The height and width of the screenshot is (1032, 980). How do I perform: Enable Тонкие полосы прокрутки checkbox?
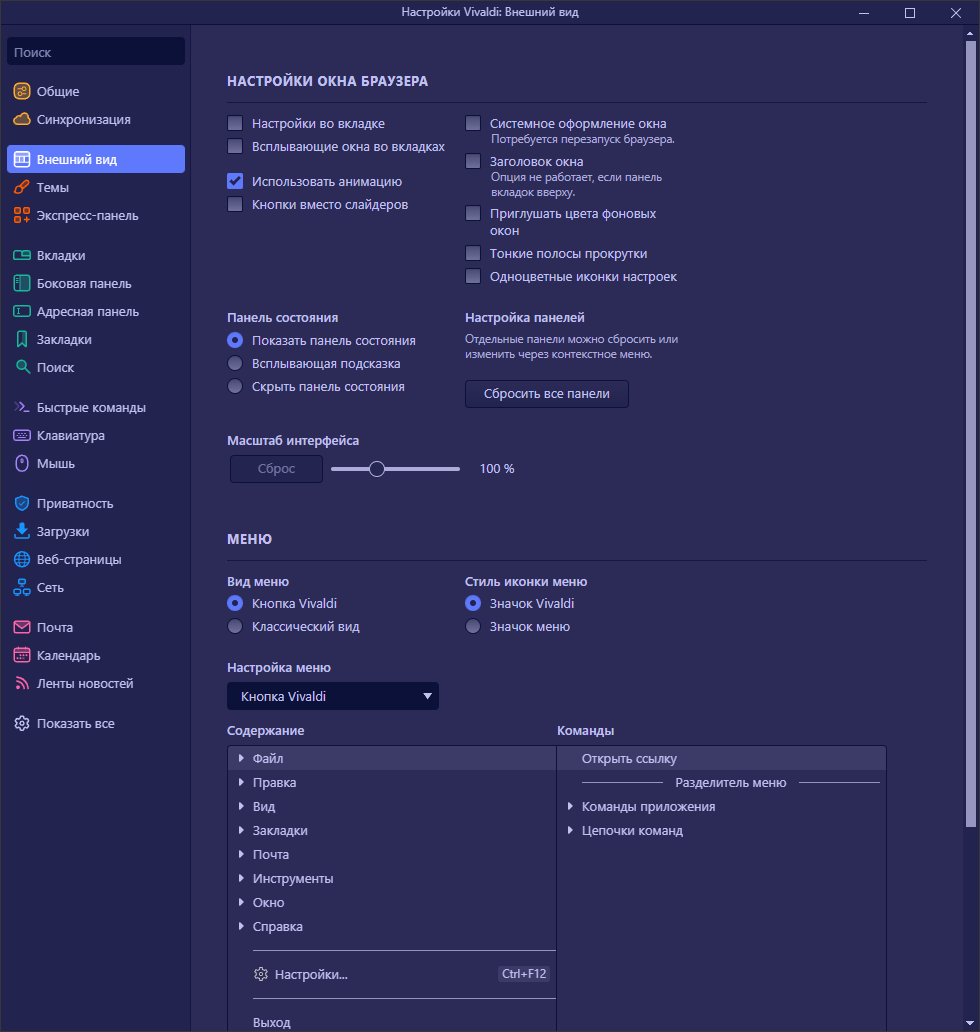coord(474,254)
